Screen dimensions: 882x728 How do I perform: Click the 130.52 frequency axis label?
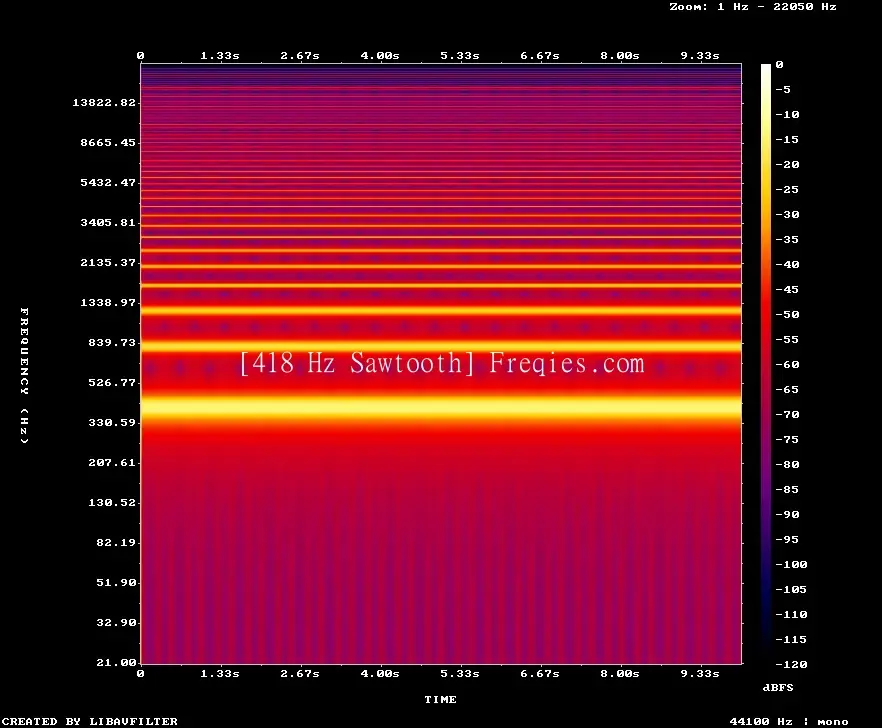pyautogui.click(x=112, y=502)
